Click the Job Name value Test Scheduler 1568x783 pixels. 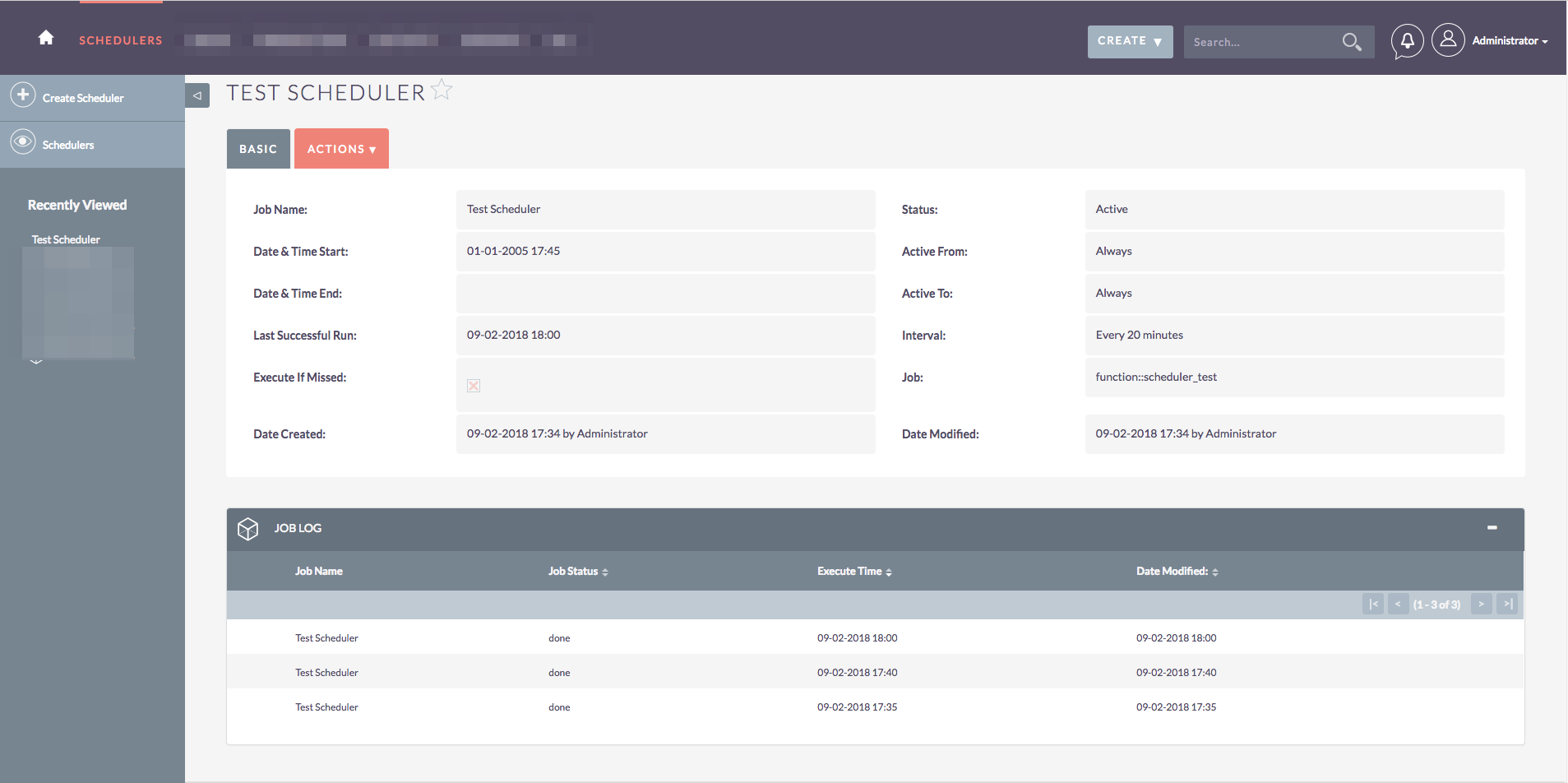tap(503, 209)
